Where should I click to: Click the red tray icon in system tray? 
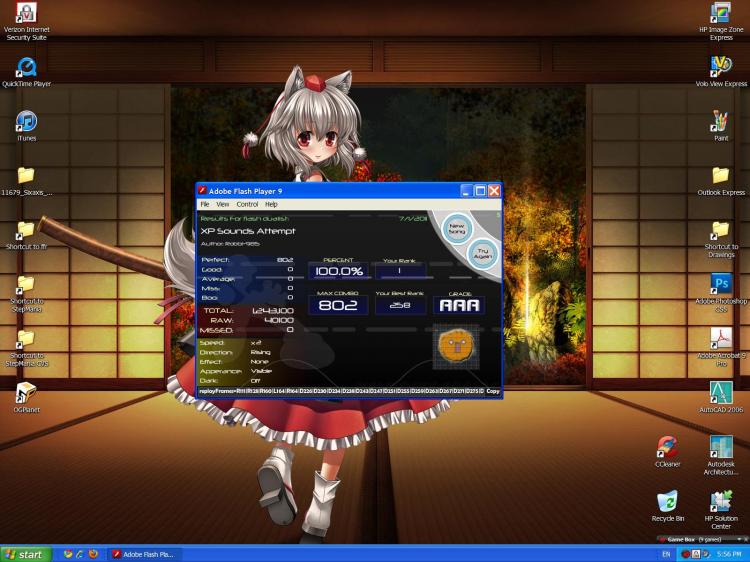pyautogui.click(x=685, y=554)
